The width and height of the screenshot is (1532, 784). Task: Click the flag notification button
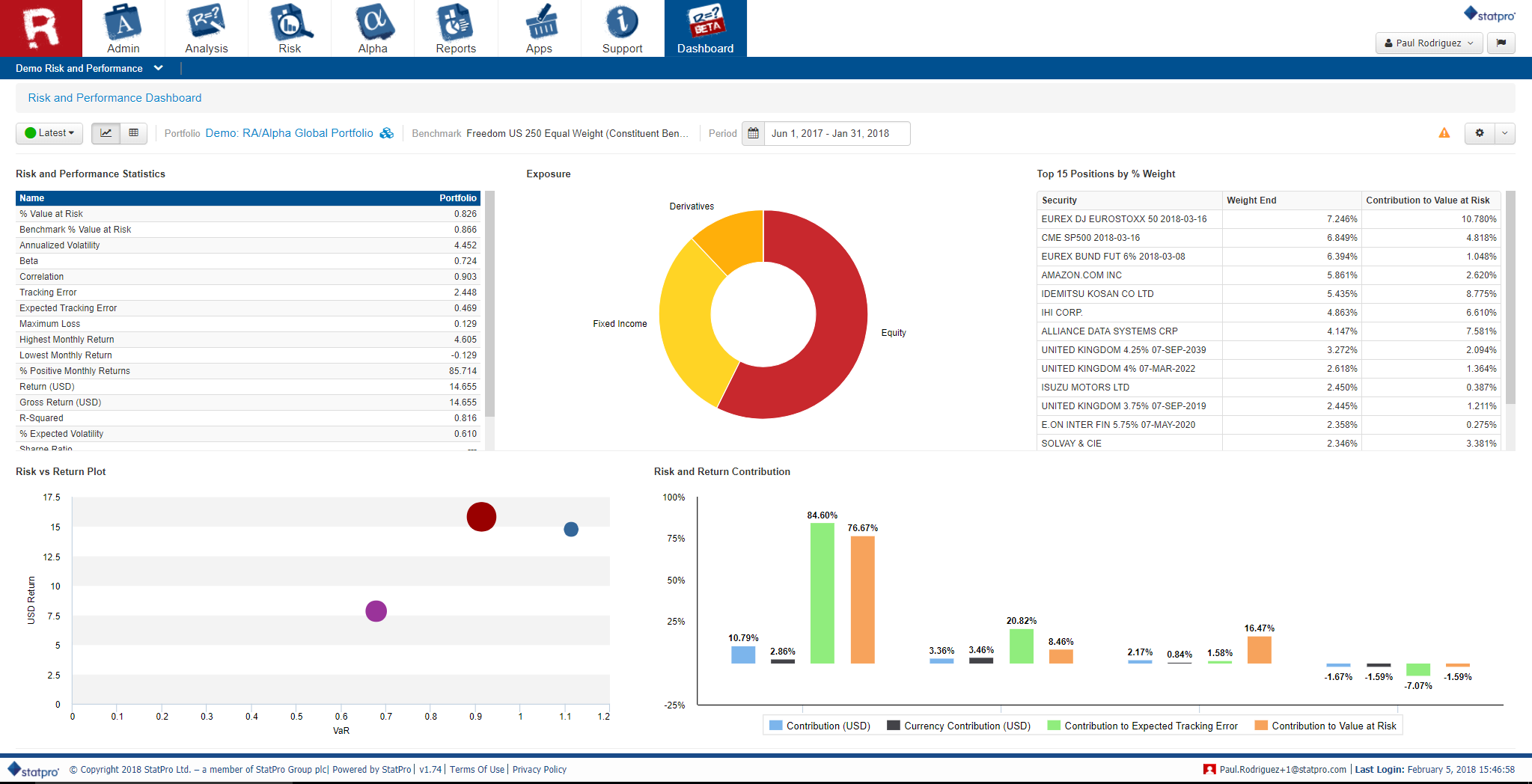[x=1501, y=43]
